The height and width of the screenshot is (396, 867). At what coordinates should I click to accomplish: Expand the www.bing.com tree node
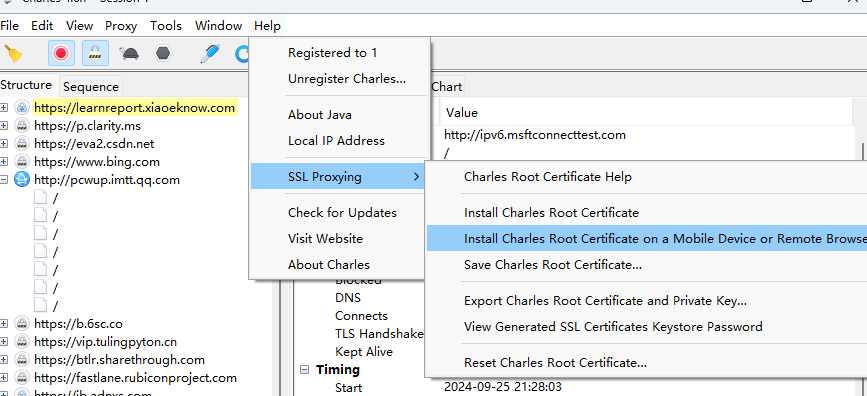click(x=4, y=161)
